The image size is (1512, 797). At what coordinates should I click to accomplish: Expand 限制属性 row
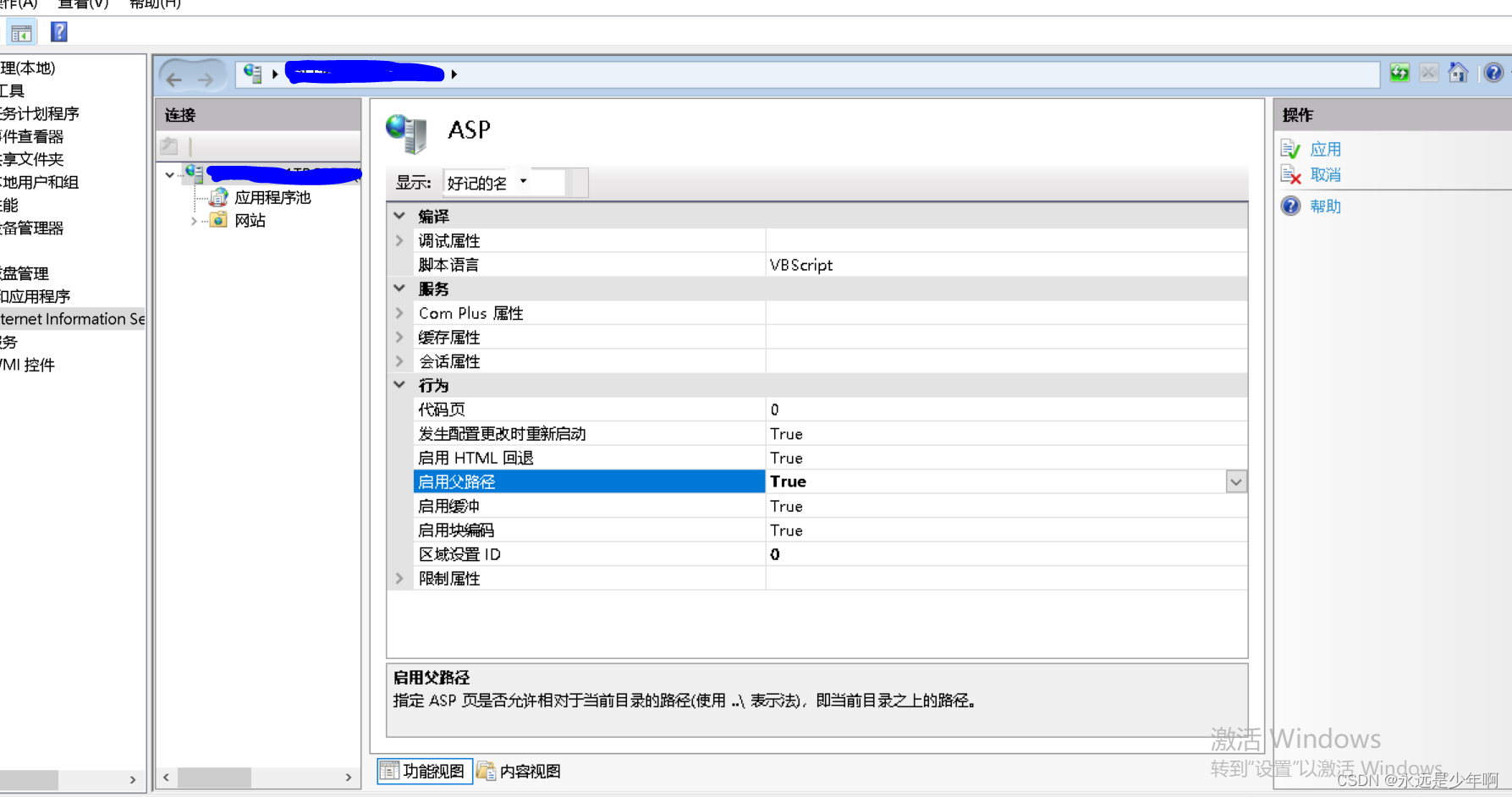click(399, 579)
